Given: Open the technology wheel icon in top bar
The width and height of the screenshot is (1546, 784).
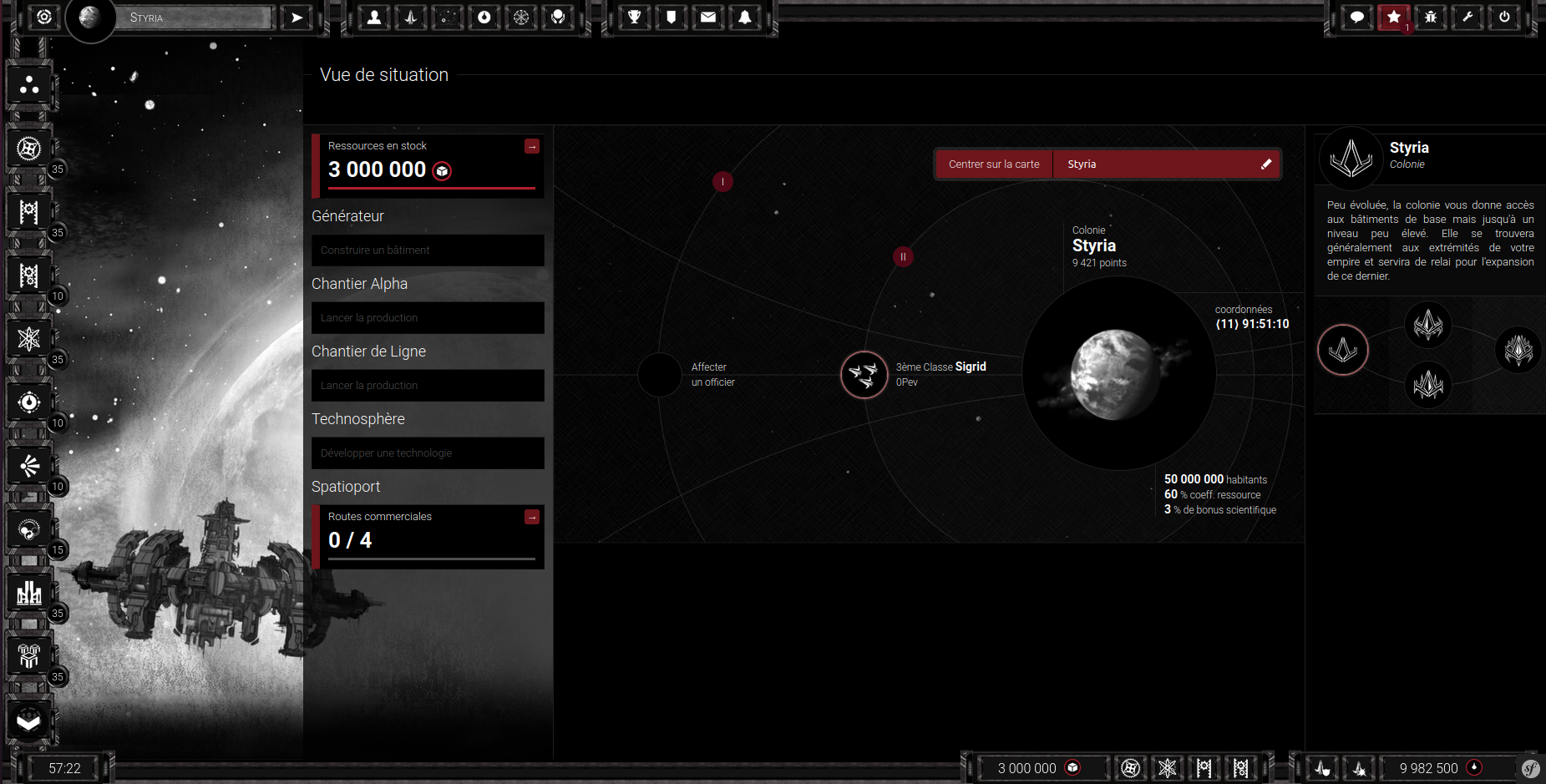Looking at the screenshot, I should click(521, 18).
